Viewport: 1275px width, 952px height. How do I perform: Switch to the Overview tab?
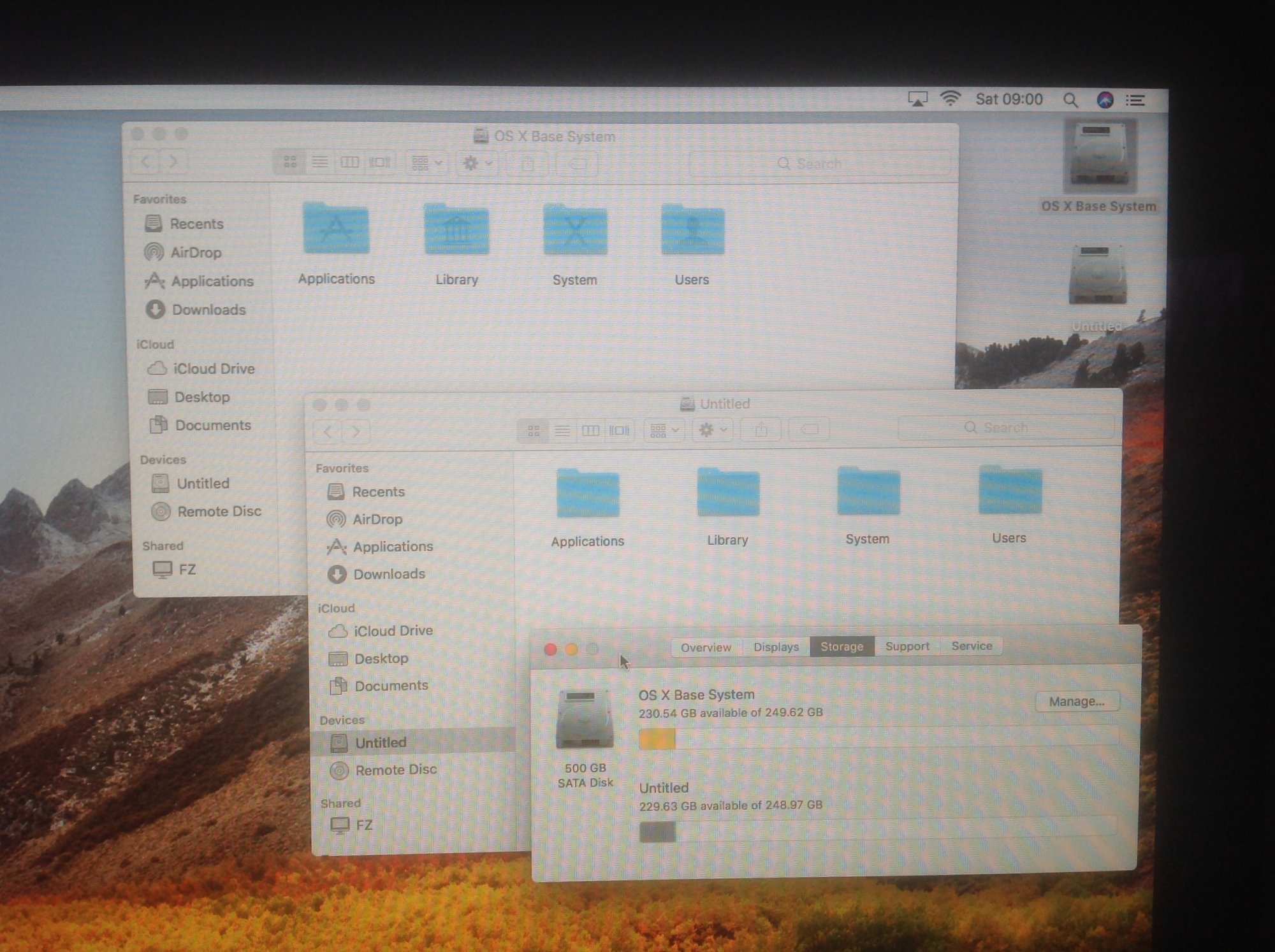706,647
